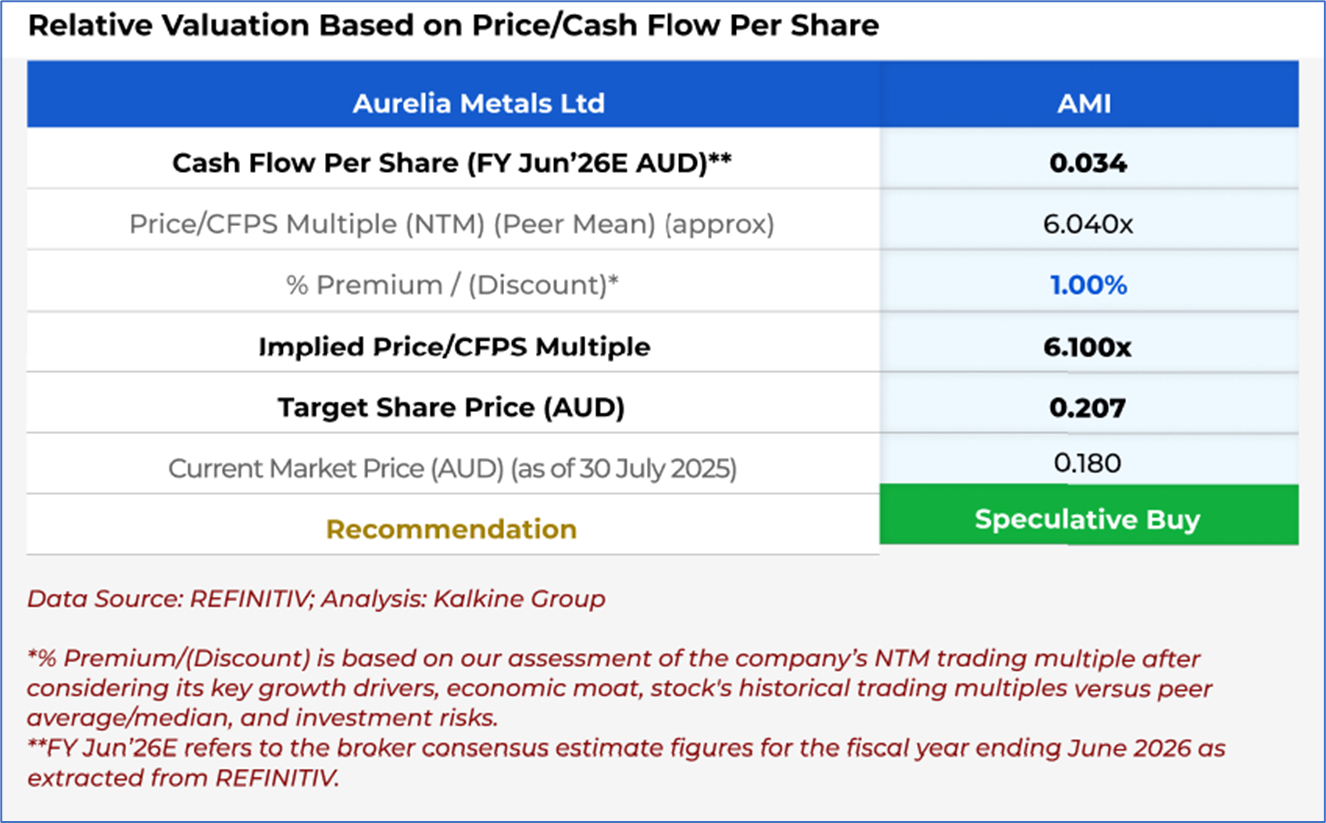This screenshot has height=823, width=1326.
Task: Select the gold Recommendation label
Action: point(452,529)
